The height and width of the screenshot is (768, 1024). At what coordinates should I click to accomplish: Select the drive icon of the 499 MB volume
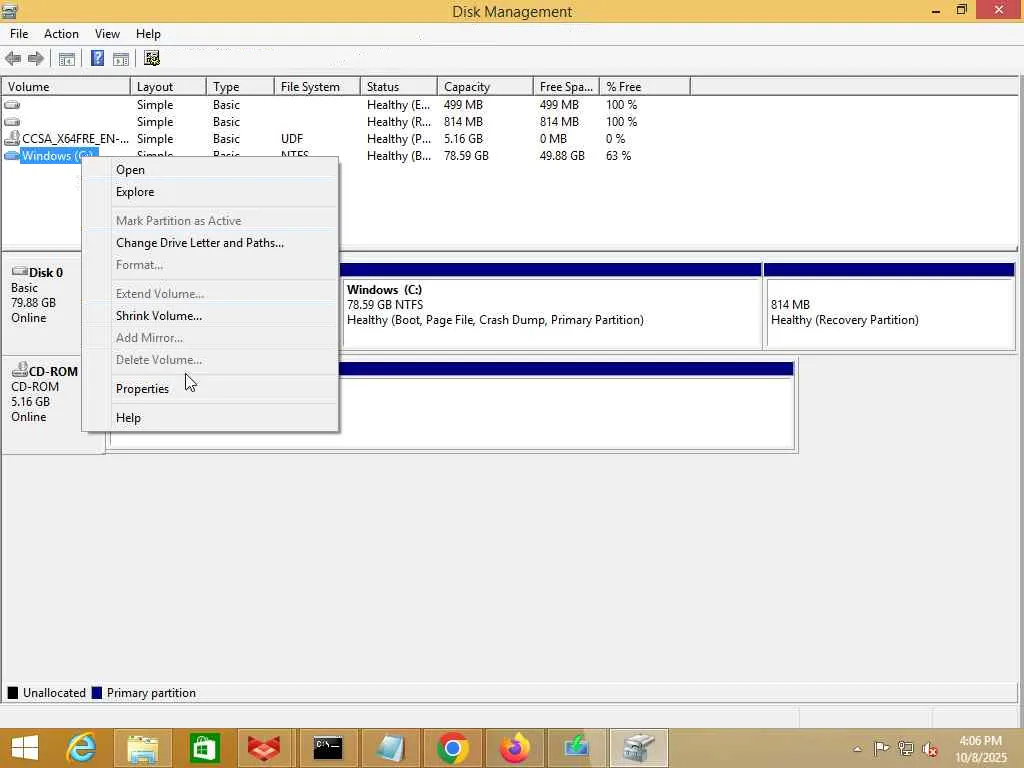pos(12,104)
